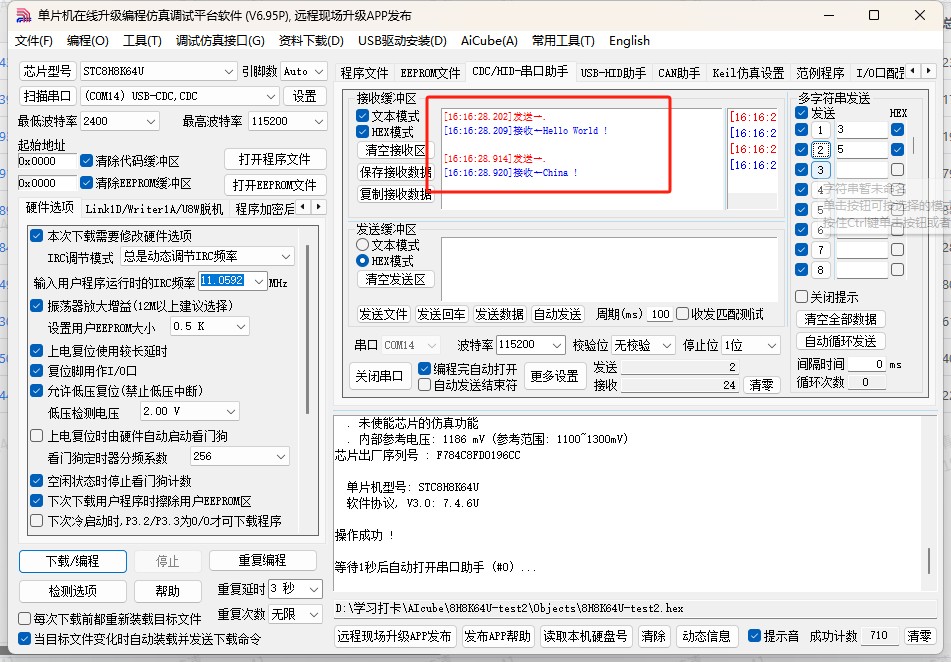Expand the 11.0592 MHz IRC frequency dropdown
This screenshot has width=951, height=662.
(259, 281)
